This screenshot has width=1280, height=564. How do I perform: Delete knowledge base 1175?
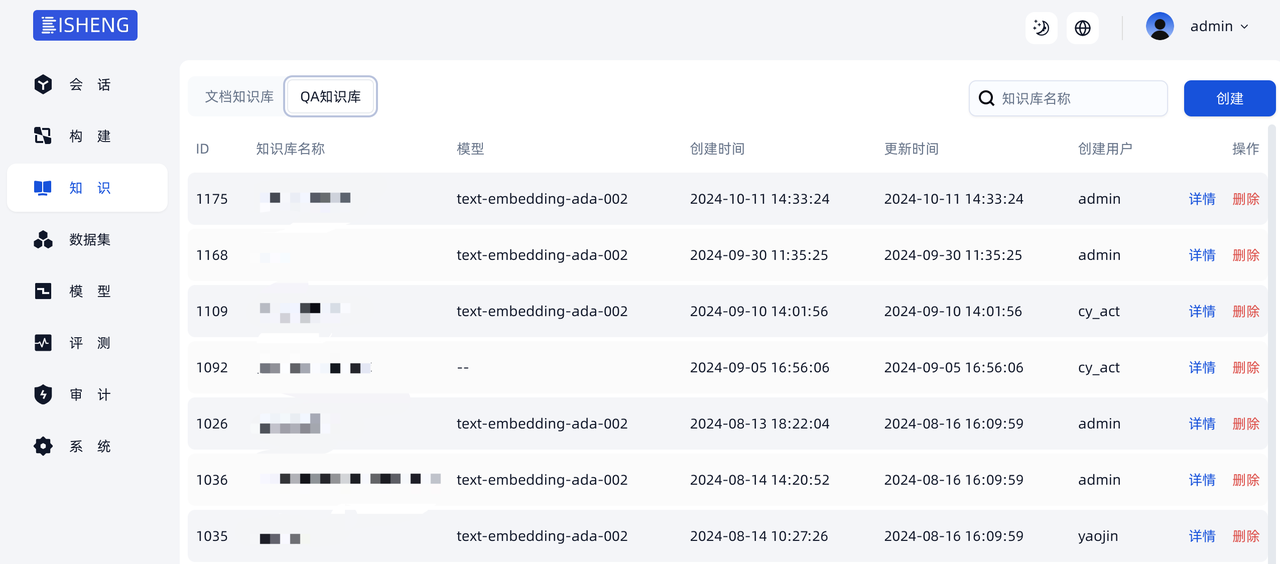click(x=1246, y=199)
